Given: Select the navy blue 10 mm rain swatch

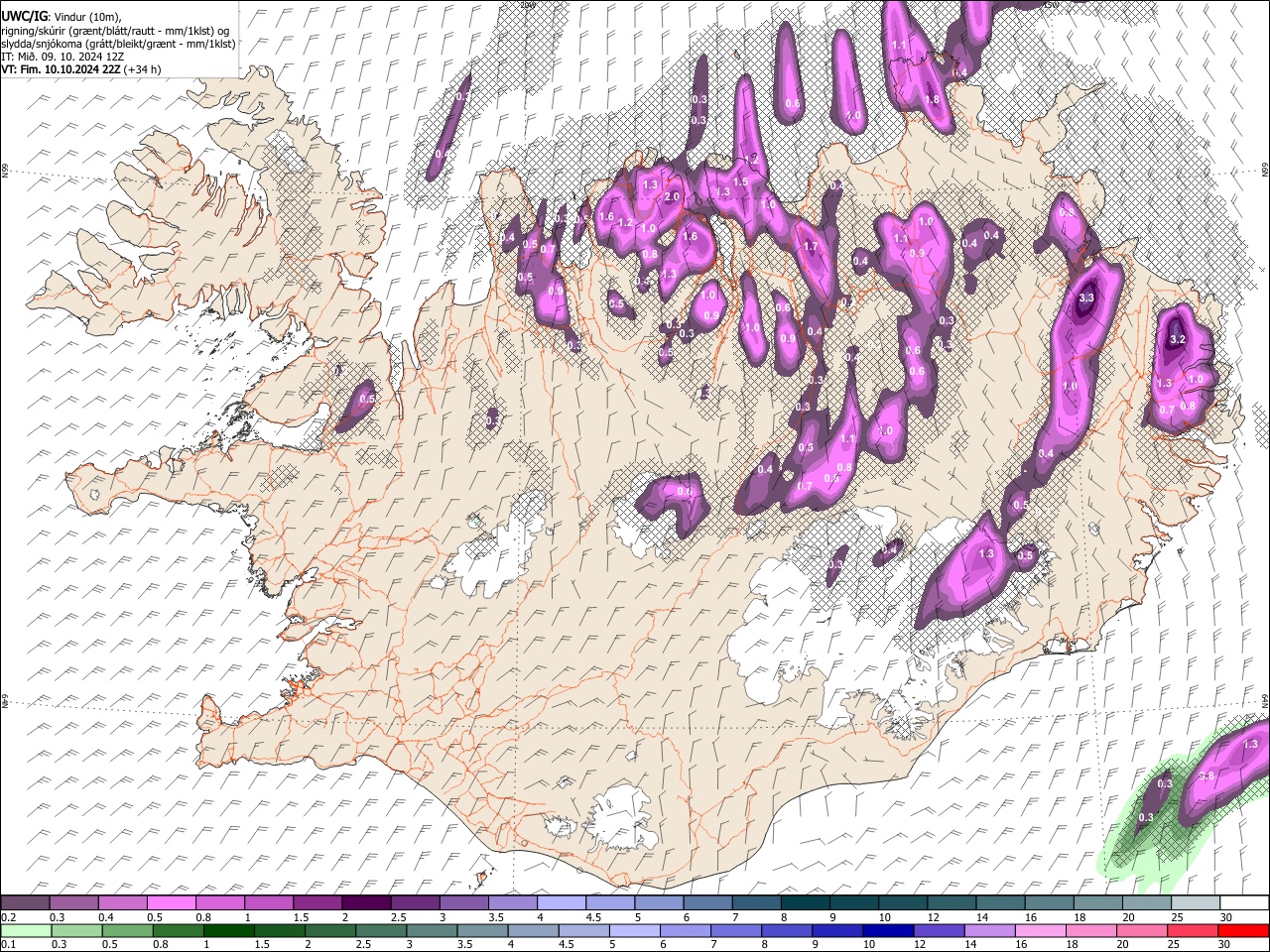Looking at the screenshot, I should 889,930.
